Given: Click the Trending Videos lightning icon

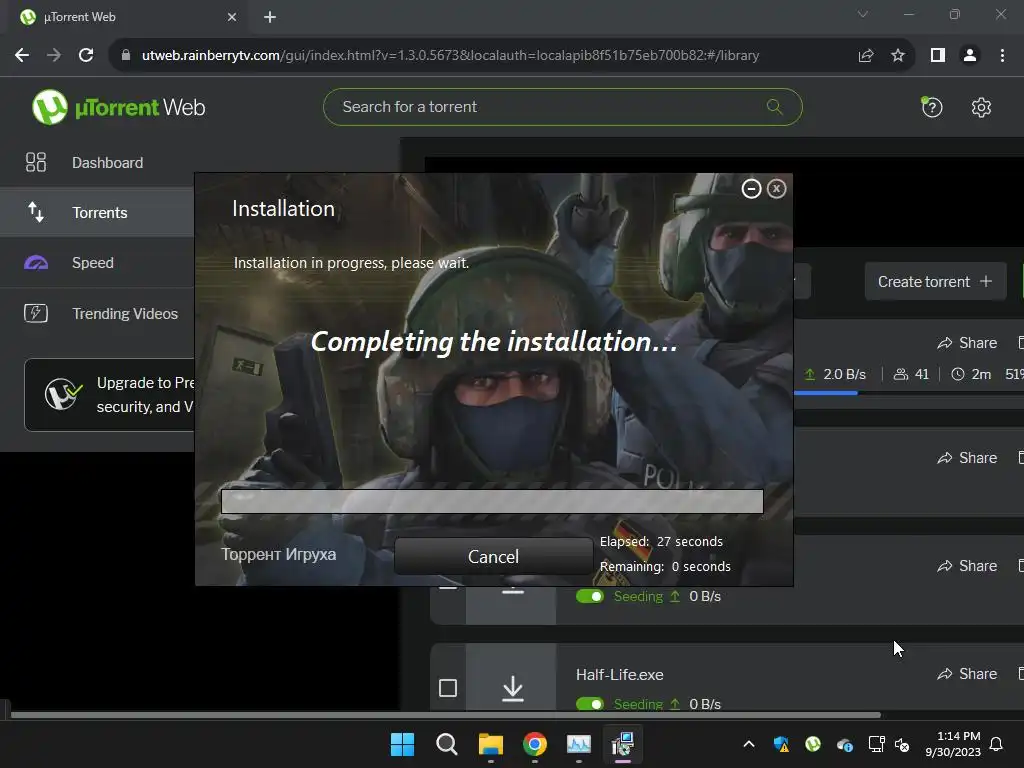Looking at the screenshot, I should point(36,313).
